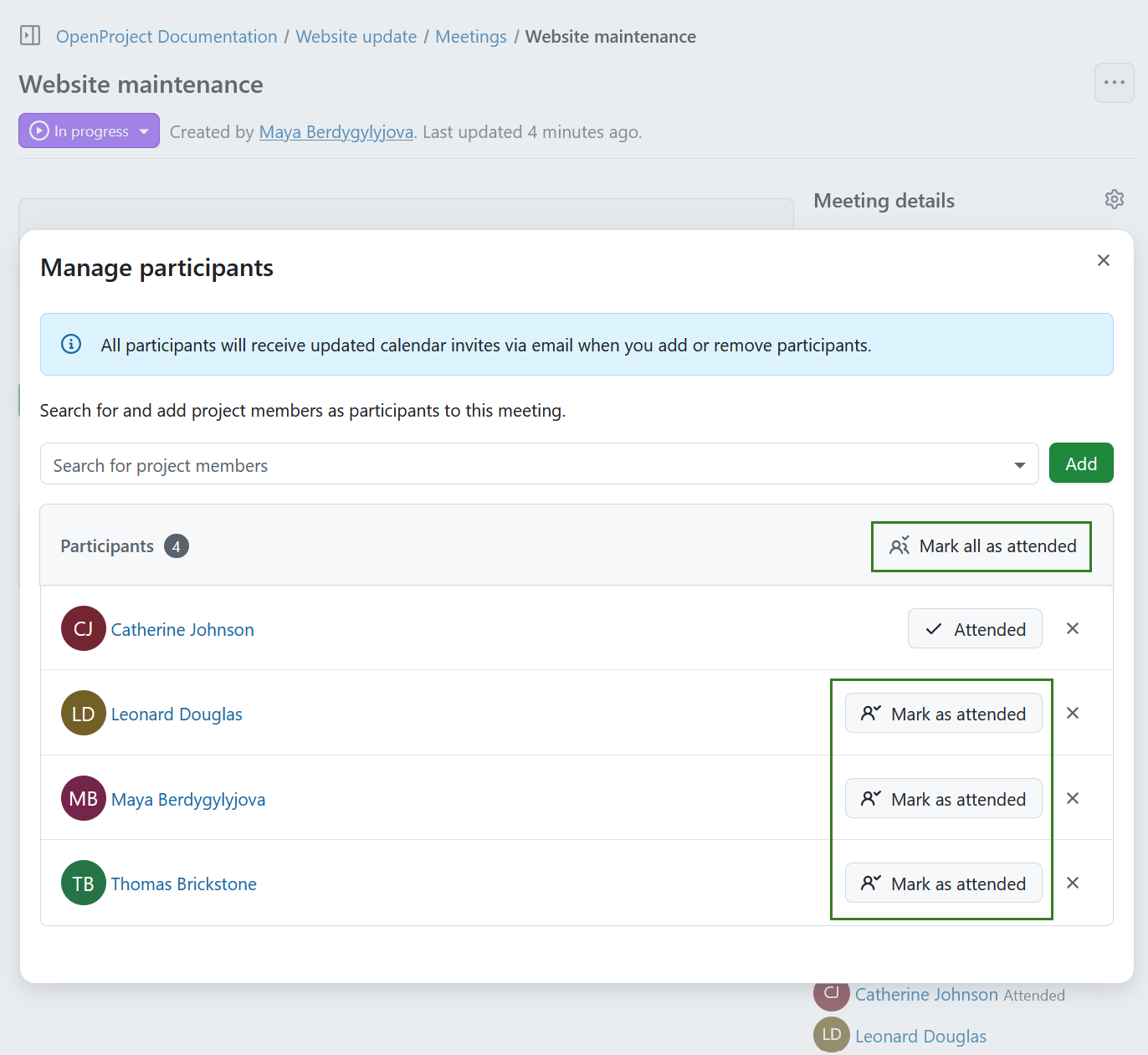Click Mark all as attended

coord(981,546)
